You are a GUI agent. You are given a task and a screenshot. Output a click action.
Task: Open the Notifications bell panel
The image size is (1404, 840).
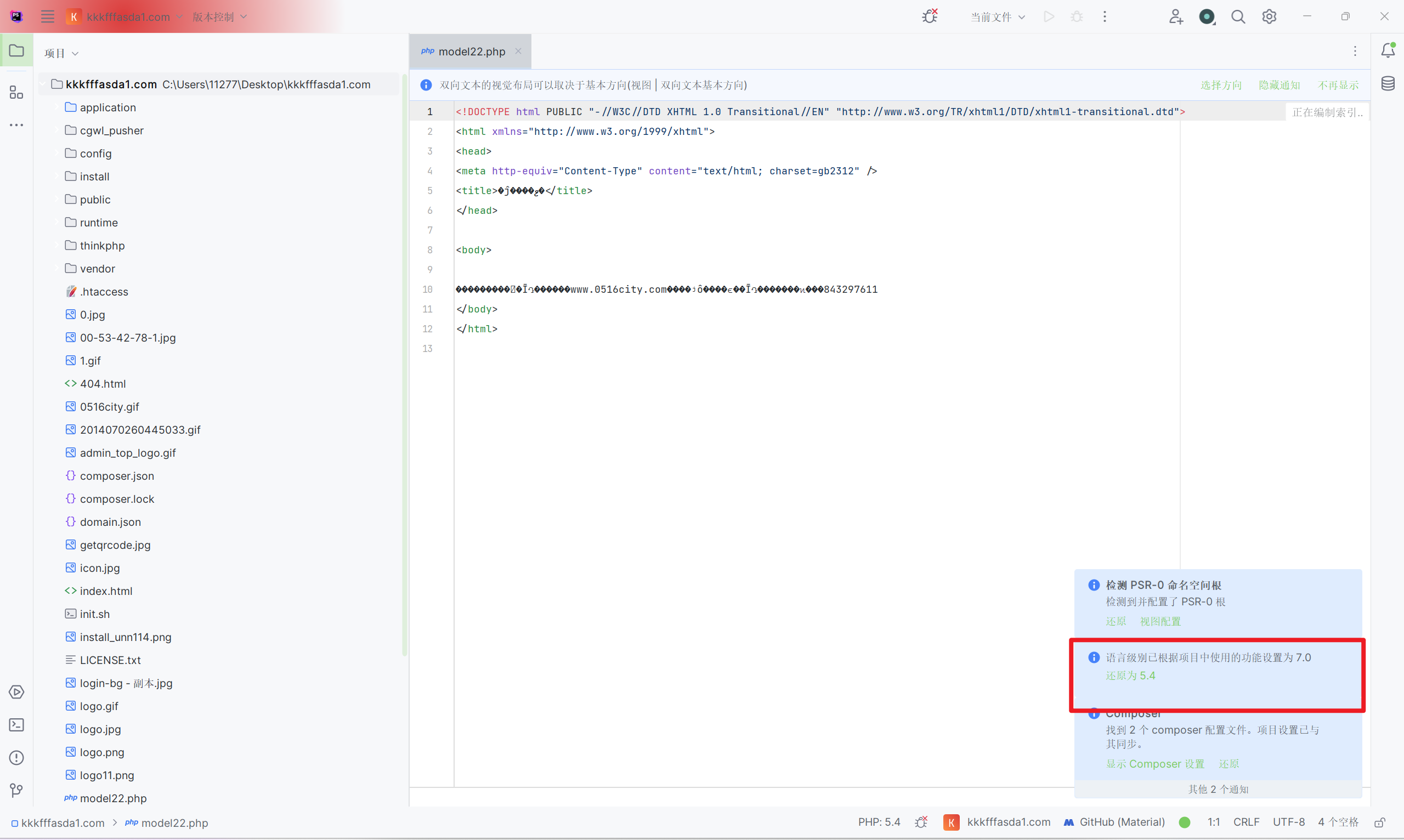1388,50
